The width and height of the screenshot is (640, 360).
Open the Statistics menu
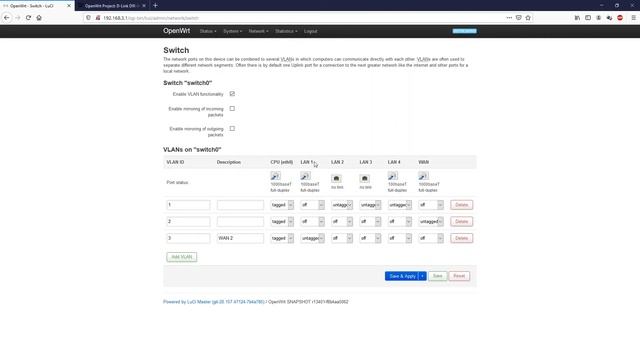click(x=286, y=31)
